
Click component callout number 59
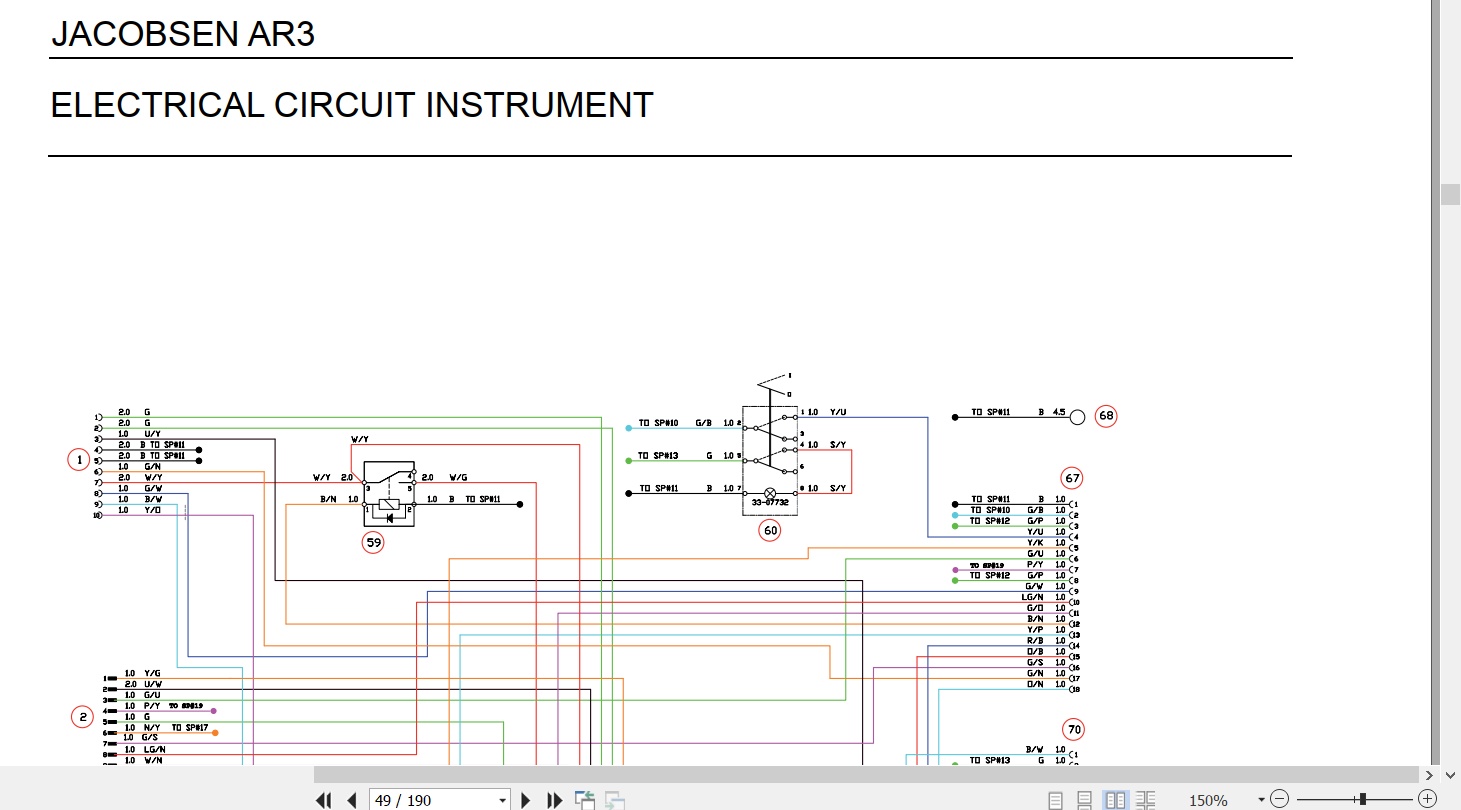(373, 543)
